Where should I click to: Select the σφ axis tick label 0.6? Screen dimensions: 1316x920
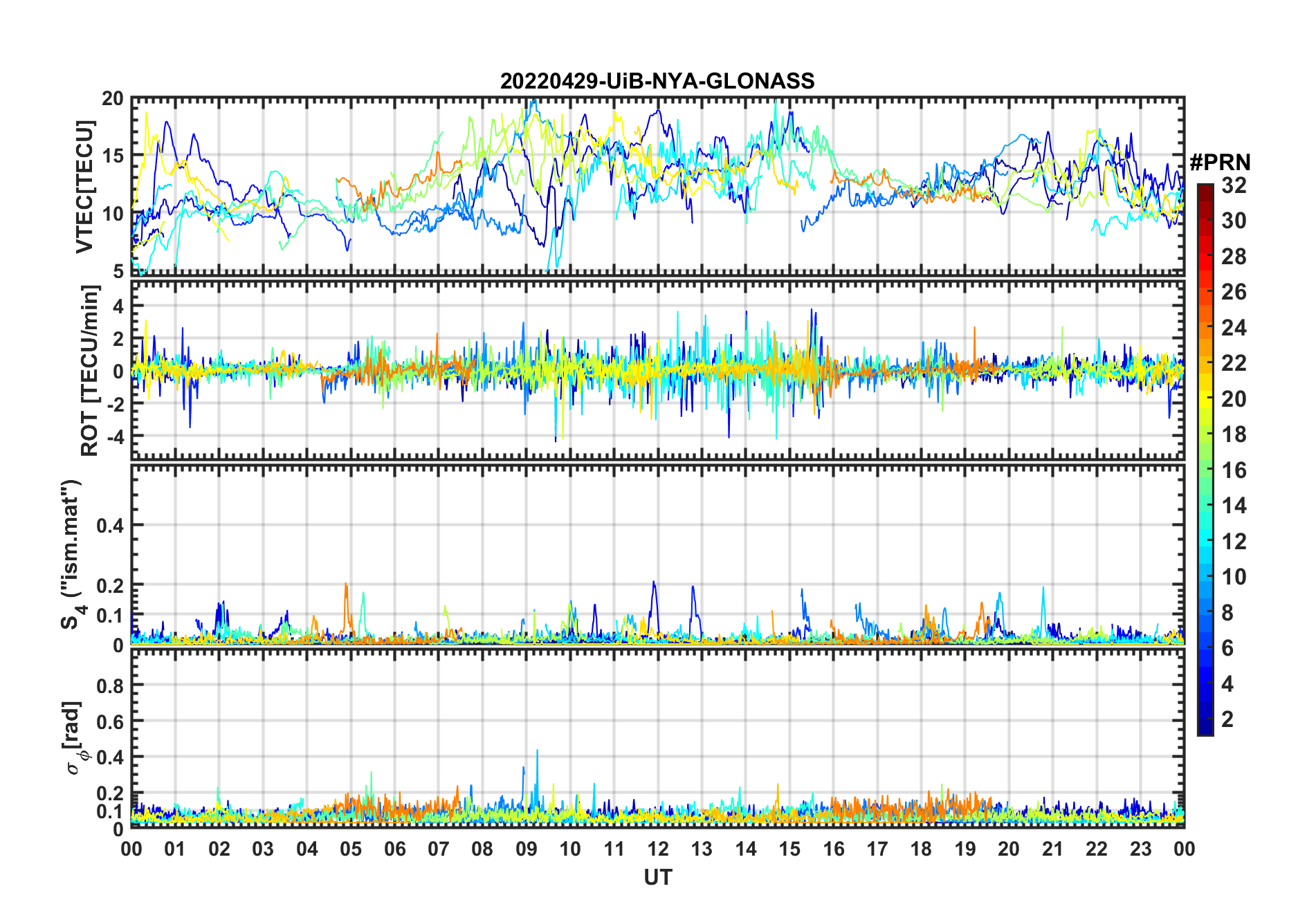coord(111,721)
